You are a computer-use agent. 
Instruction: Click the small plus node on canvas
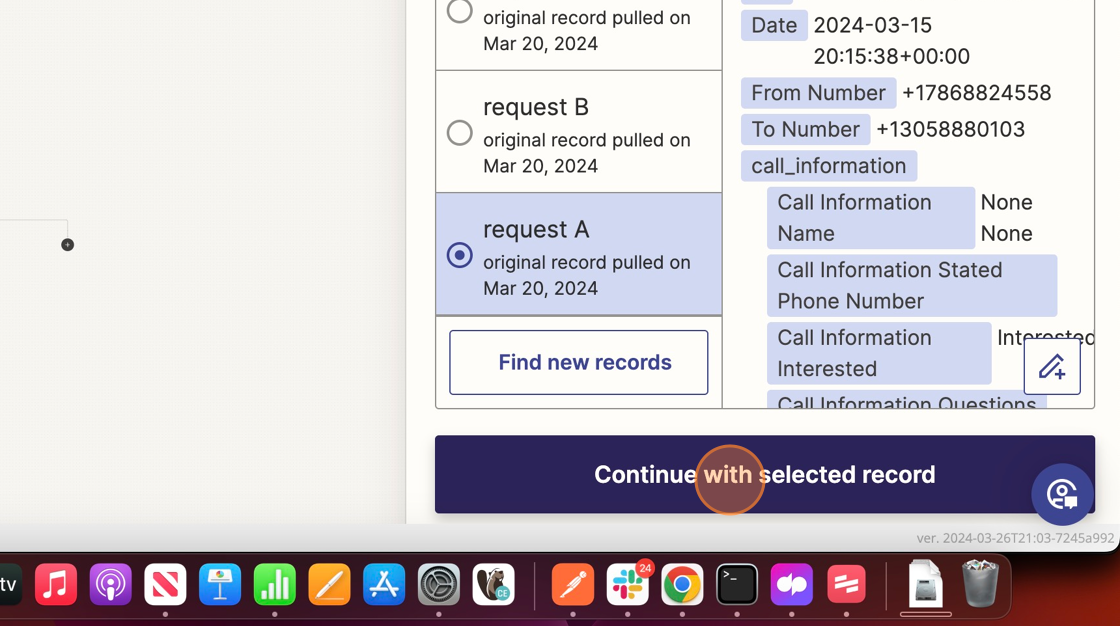pos(68,245)
